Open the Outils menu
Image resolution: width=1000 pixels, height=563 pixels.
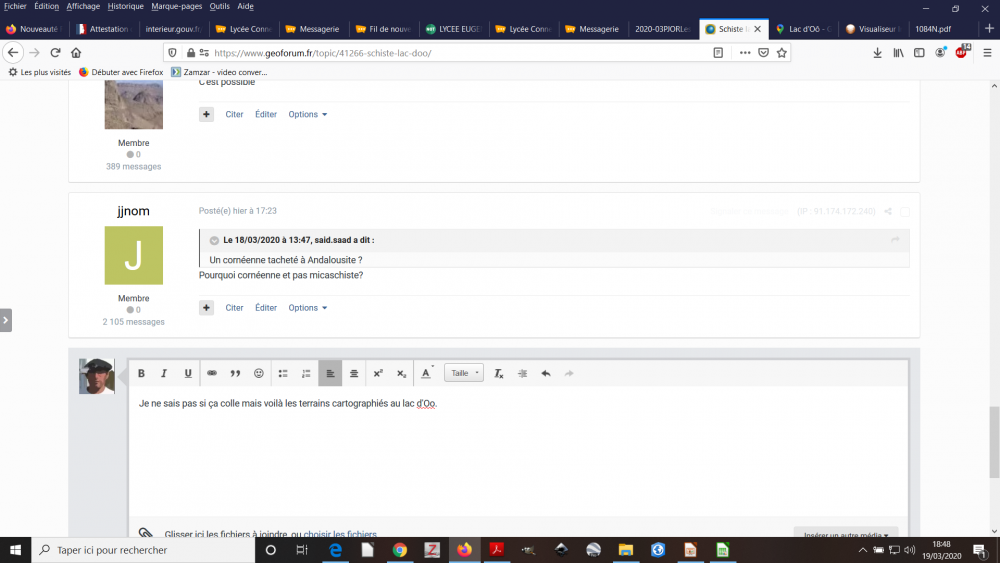click(219, 6)
